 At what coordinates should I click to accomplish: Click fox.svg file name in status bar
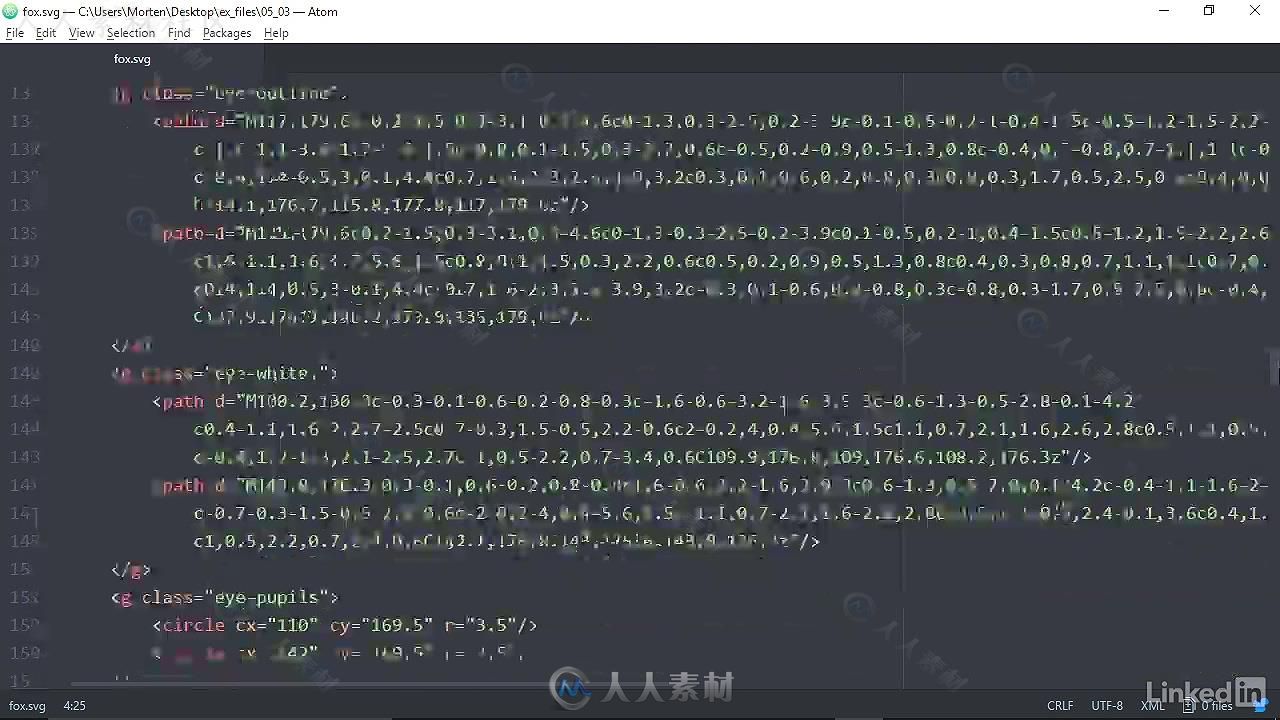27,705
